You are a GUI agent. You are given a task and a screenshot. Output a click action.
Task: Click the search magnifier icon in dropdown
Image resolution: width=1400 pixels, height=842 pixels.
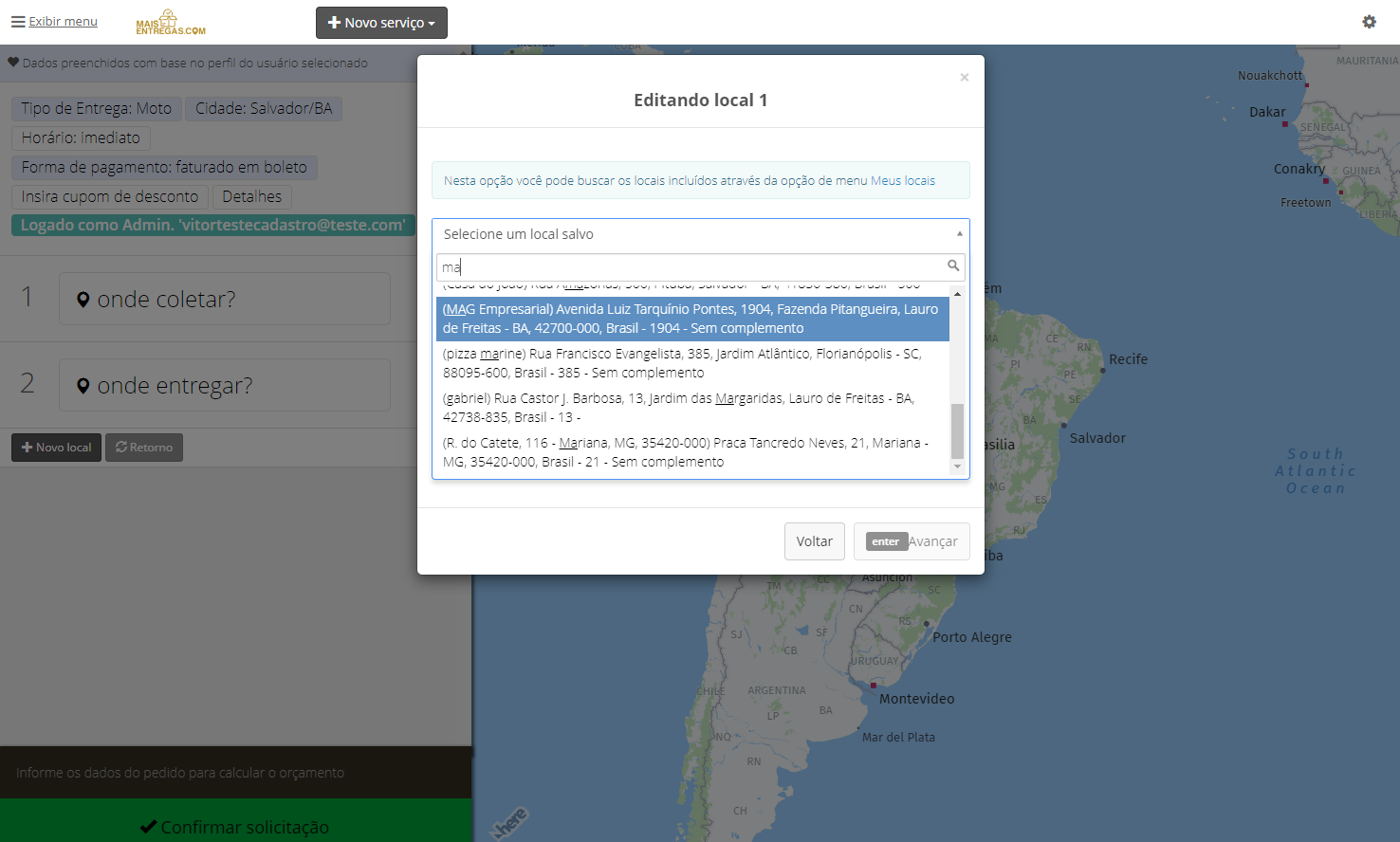tap(953, 265)
